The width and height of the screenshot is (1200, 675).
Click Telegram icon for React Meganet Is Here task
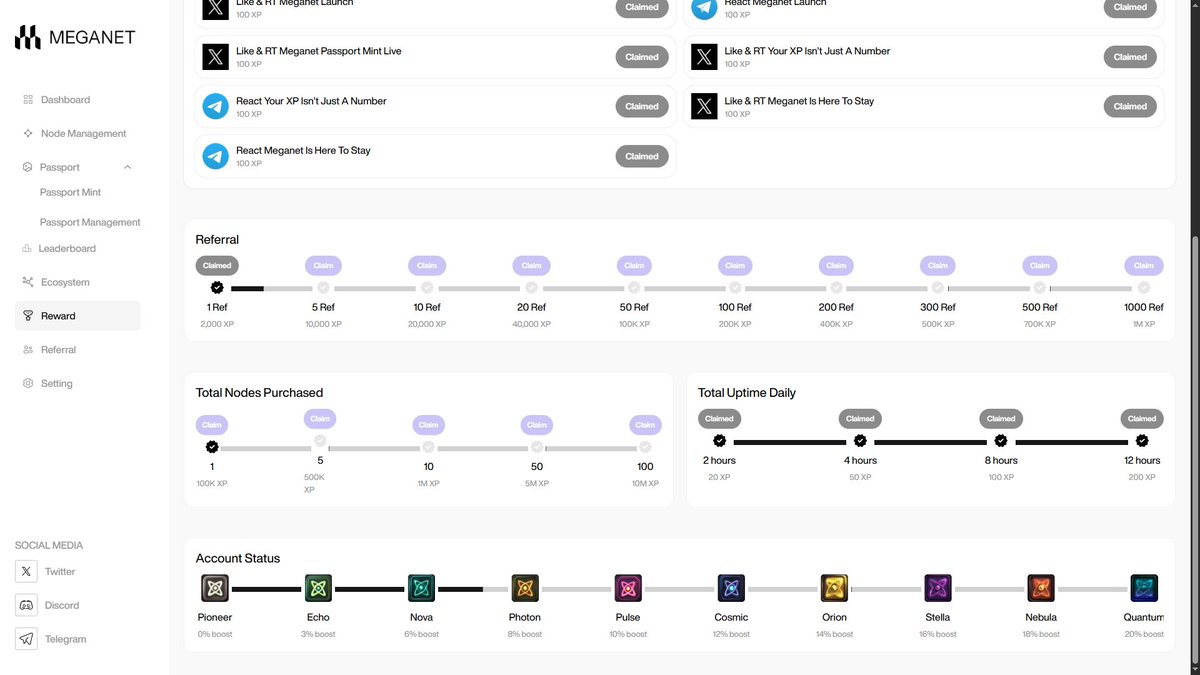(216, 156)
